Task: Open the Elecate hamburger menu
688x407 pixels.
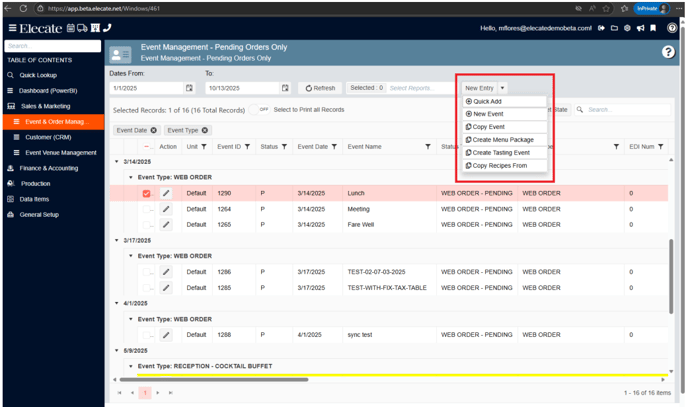Action: coord(12,28)
